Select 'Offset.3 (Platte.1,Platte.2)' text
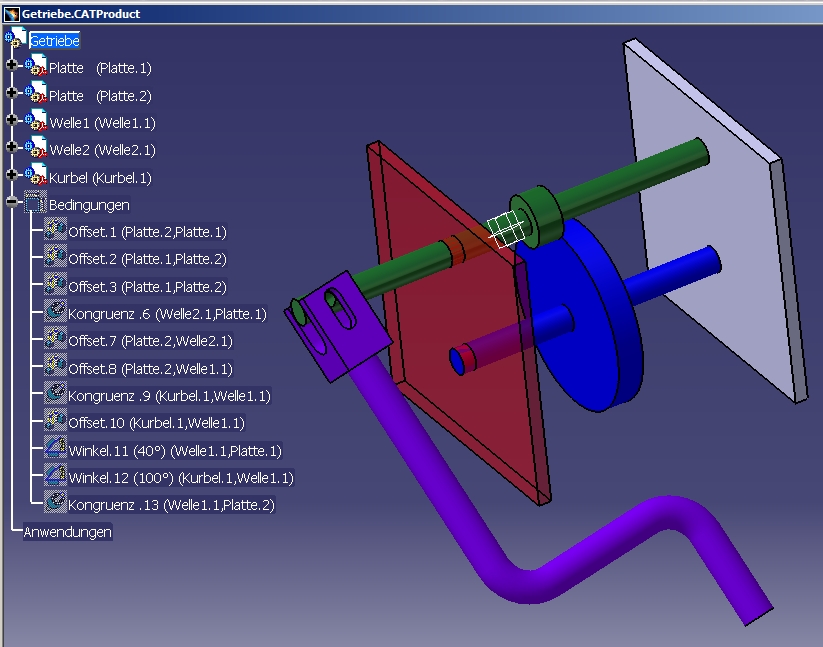Viewport: 823px width, 647px height. coord(147,287)
